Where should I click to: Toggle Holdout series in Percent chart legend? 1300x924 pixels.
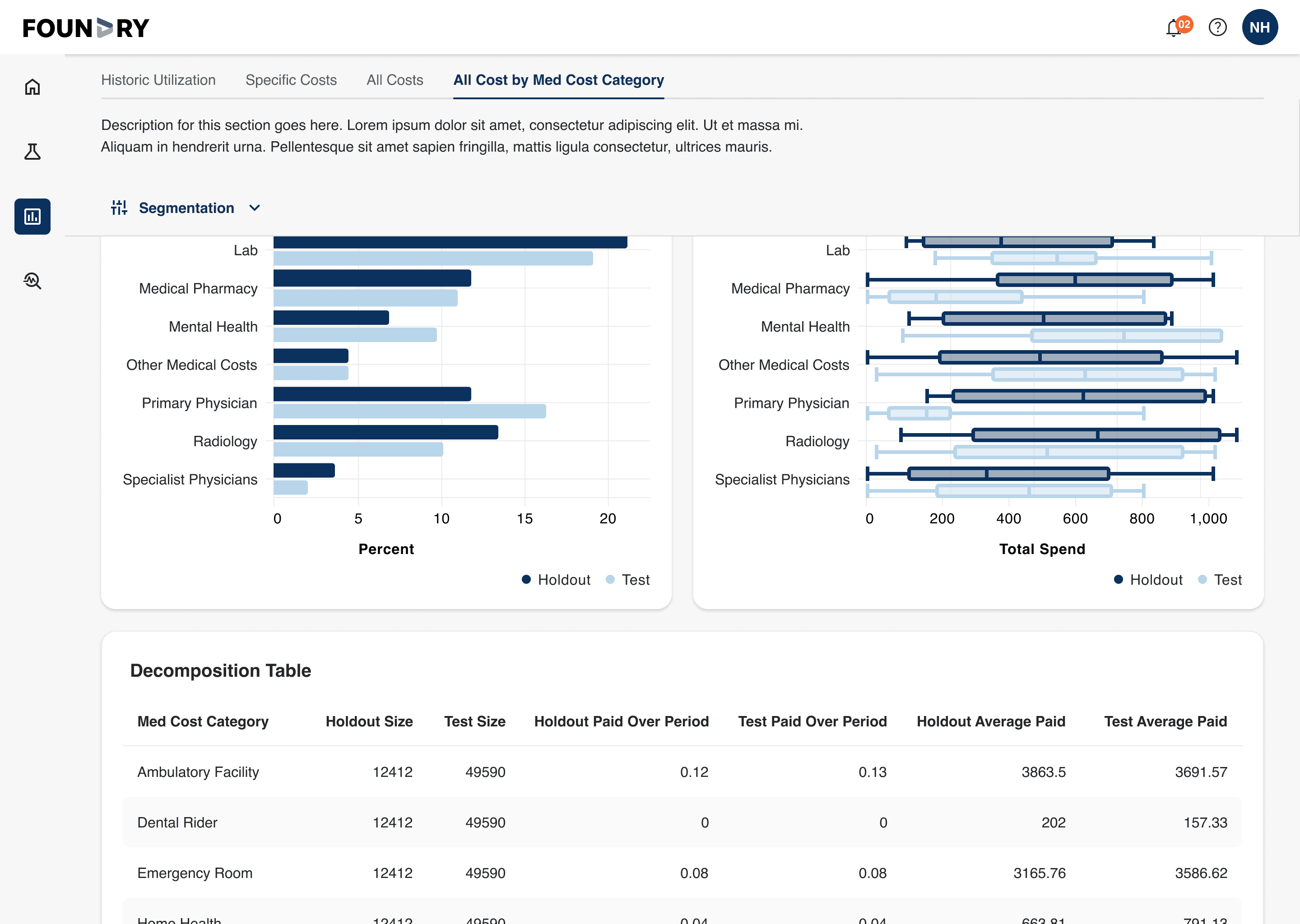tap(556, 580)
